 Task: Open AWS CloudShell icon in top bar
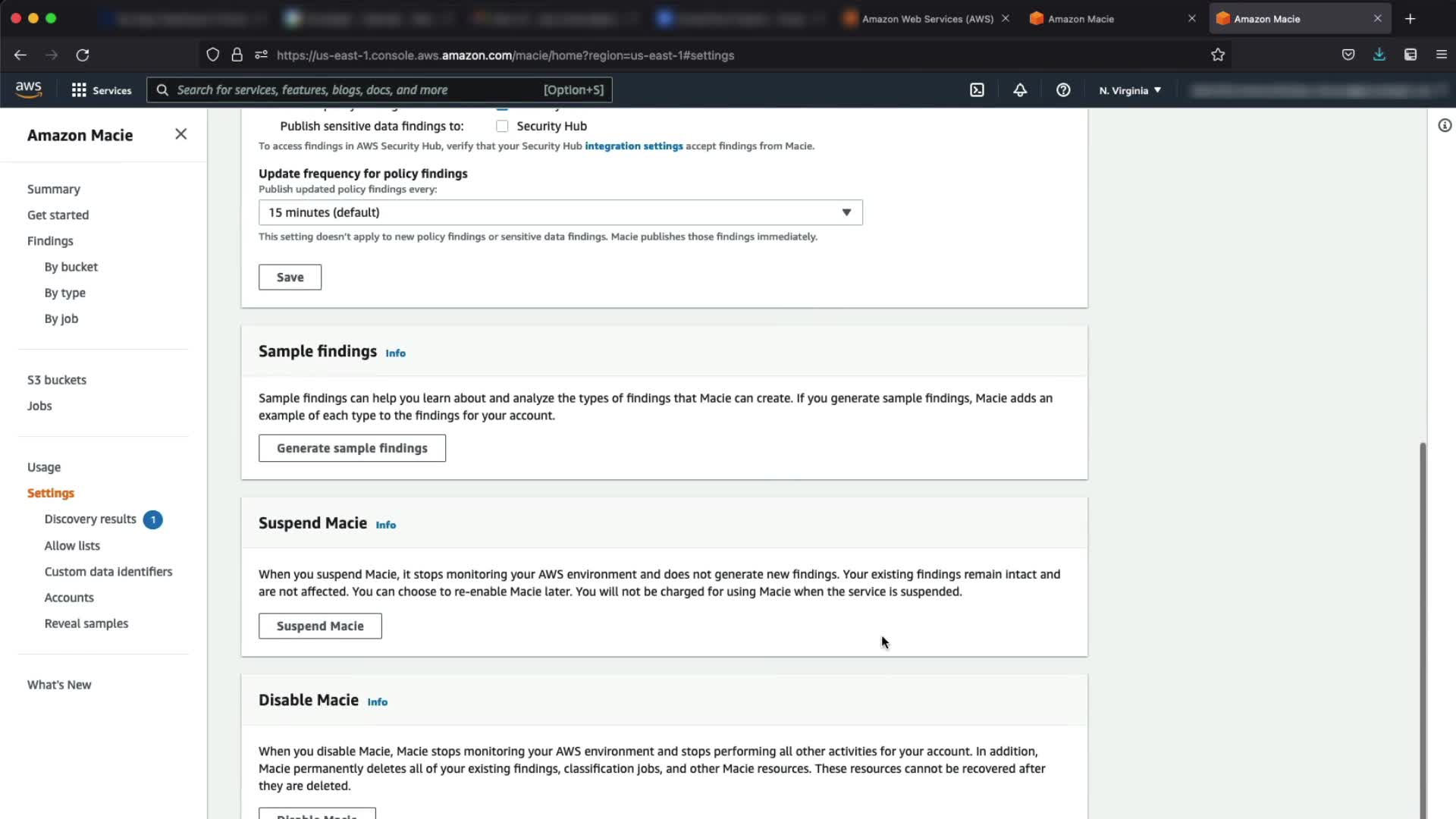977,90
